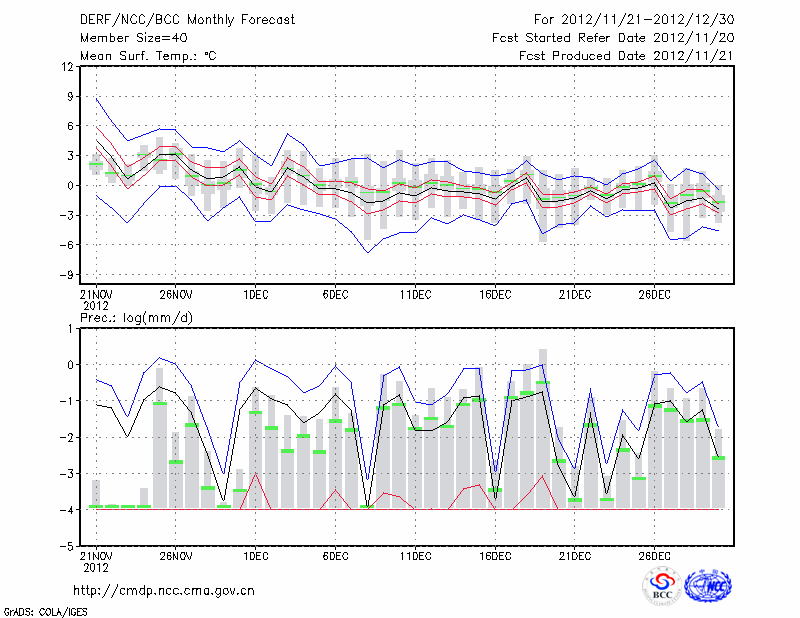Click the Prec.: log(mm/d) chart heading
Screen dimensions: 800x618
click(x=139, y=317)
